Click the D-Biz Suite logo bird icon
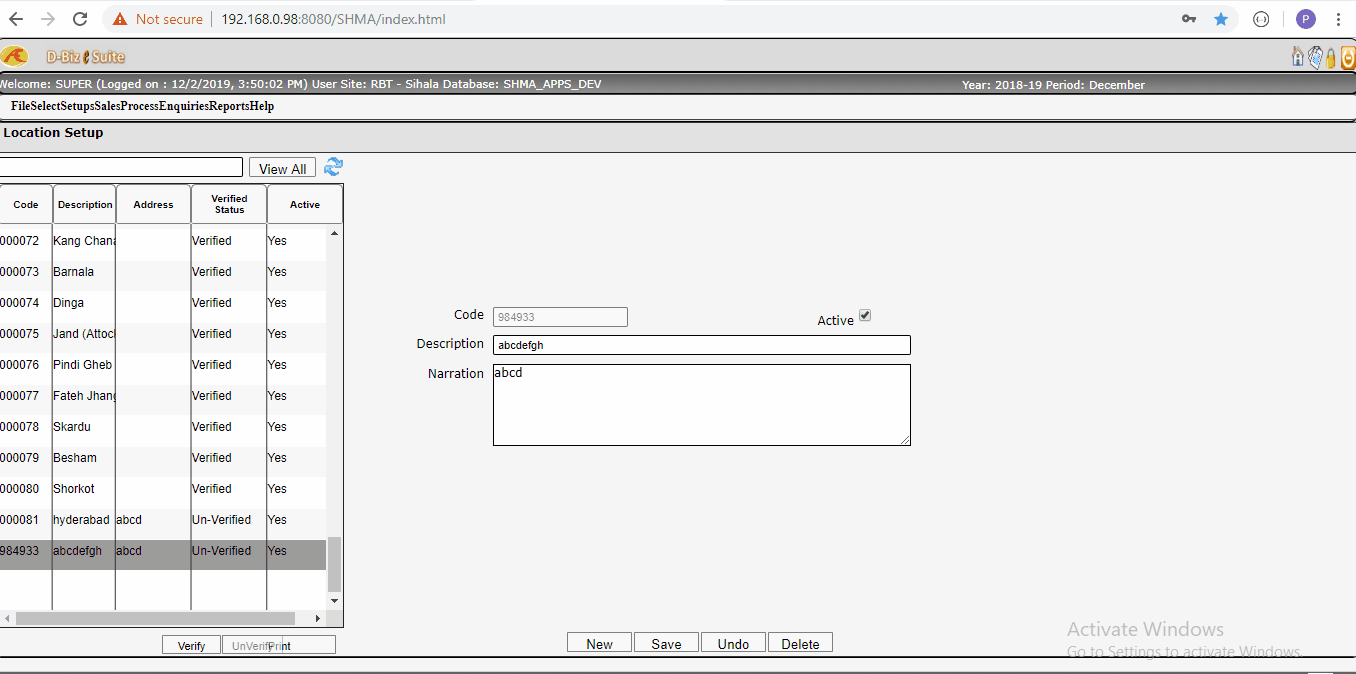The image size is (1356, 674). click(15, 56)
